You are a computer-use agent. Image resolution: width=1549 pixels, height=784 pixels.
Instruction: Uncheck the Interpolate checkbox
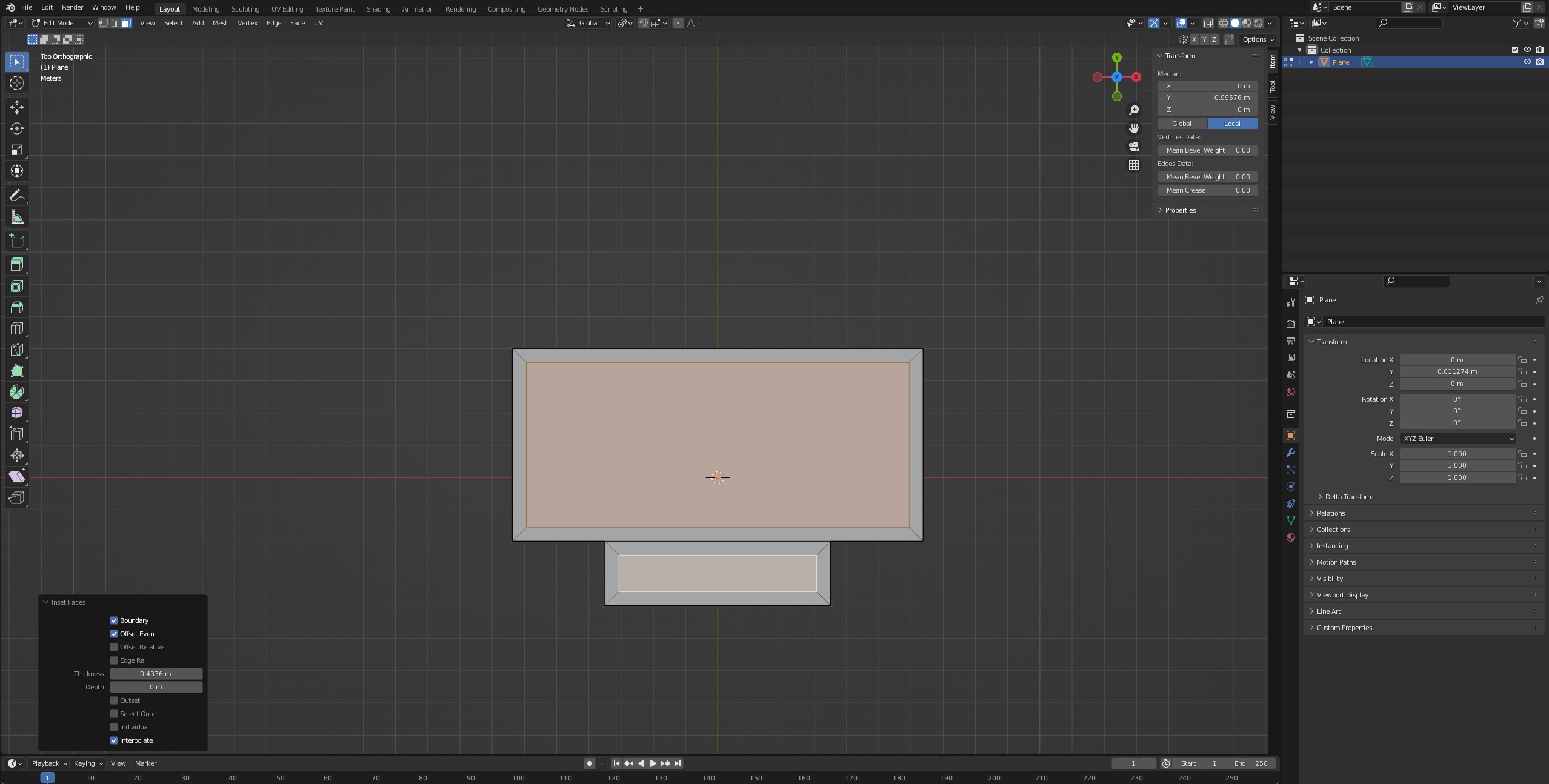coord(114,740)
